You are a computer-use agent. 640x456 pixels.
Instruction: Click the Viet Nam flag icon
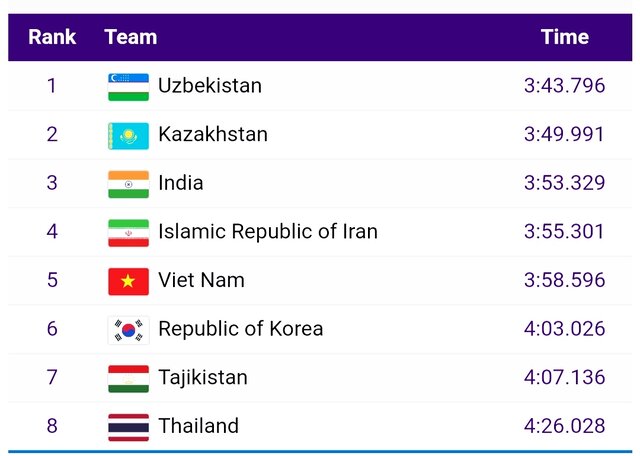(128, 281)
